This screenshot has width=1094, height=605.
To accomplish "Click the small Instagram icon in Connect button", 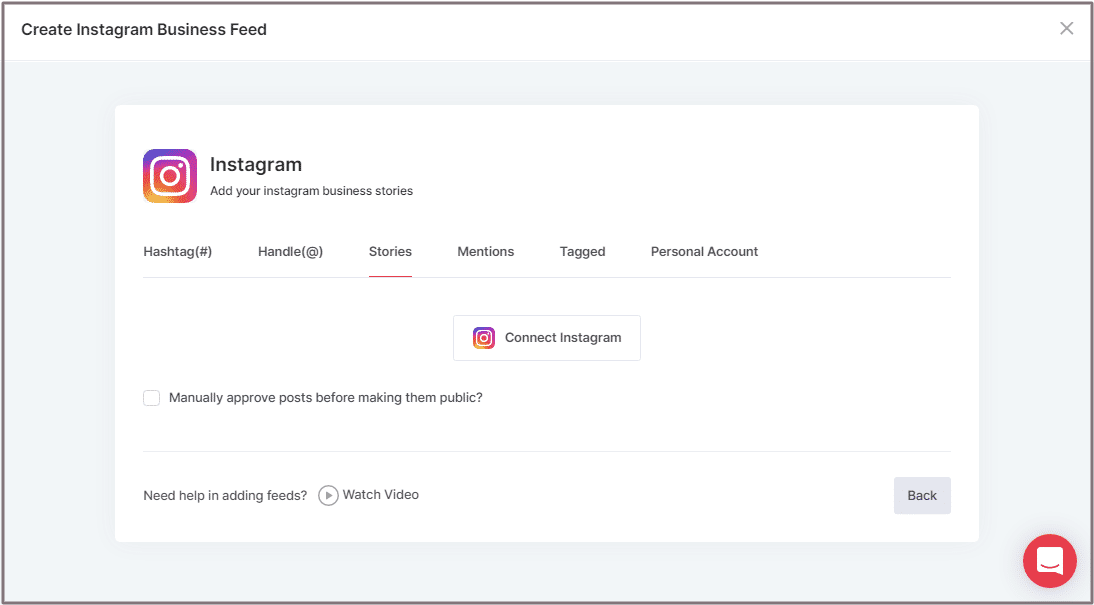I will click(484, 338).
